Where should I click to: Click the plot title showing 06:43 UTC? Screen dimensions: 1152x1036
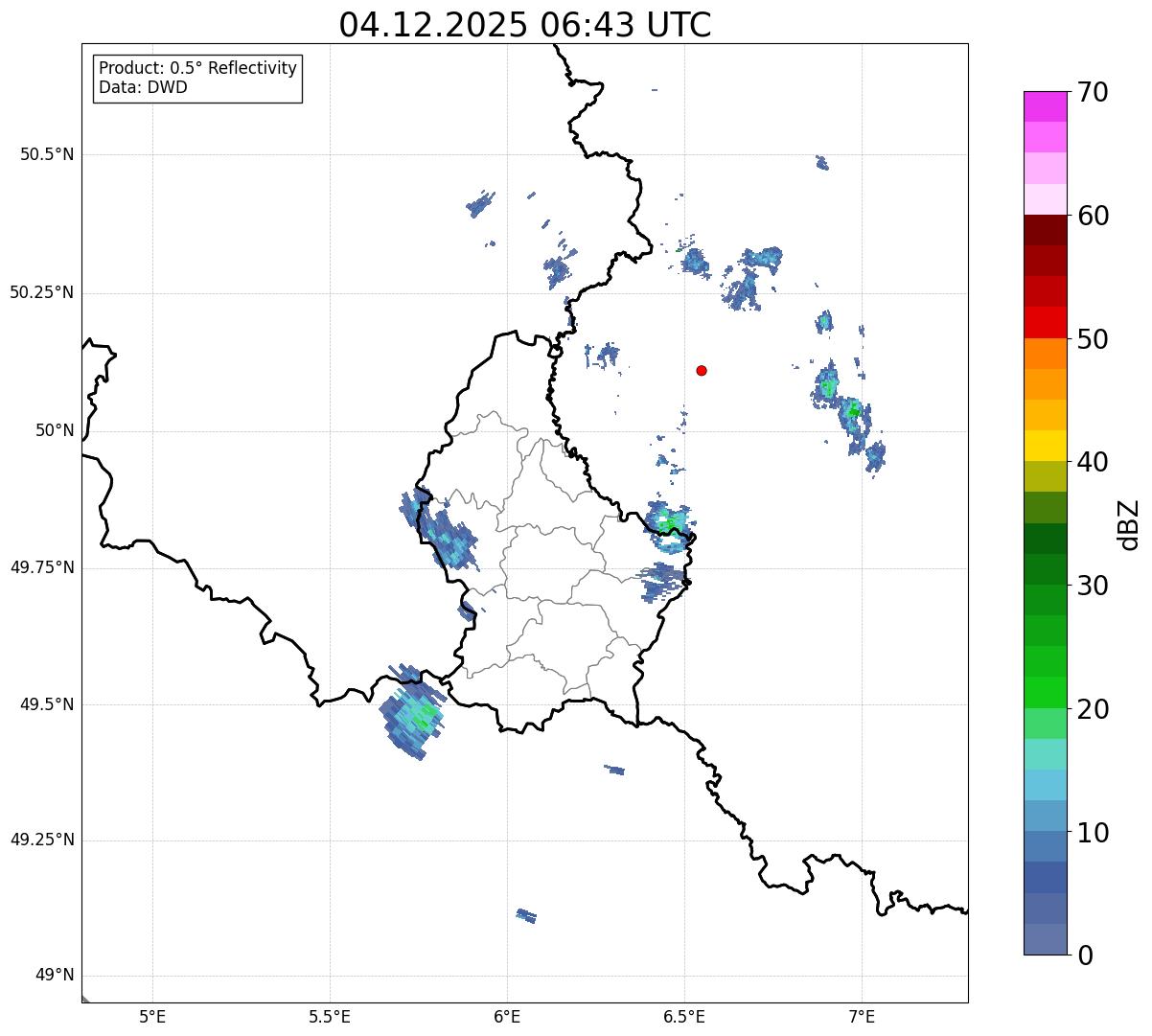point(524,25)
